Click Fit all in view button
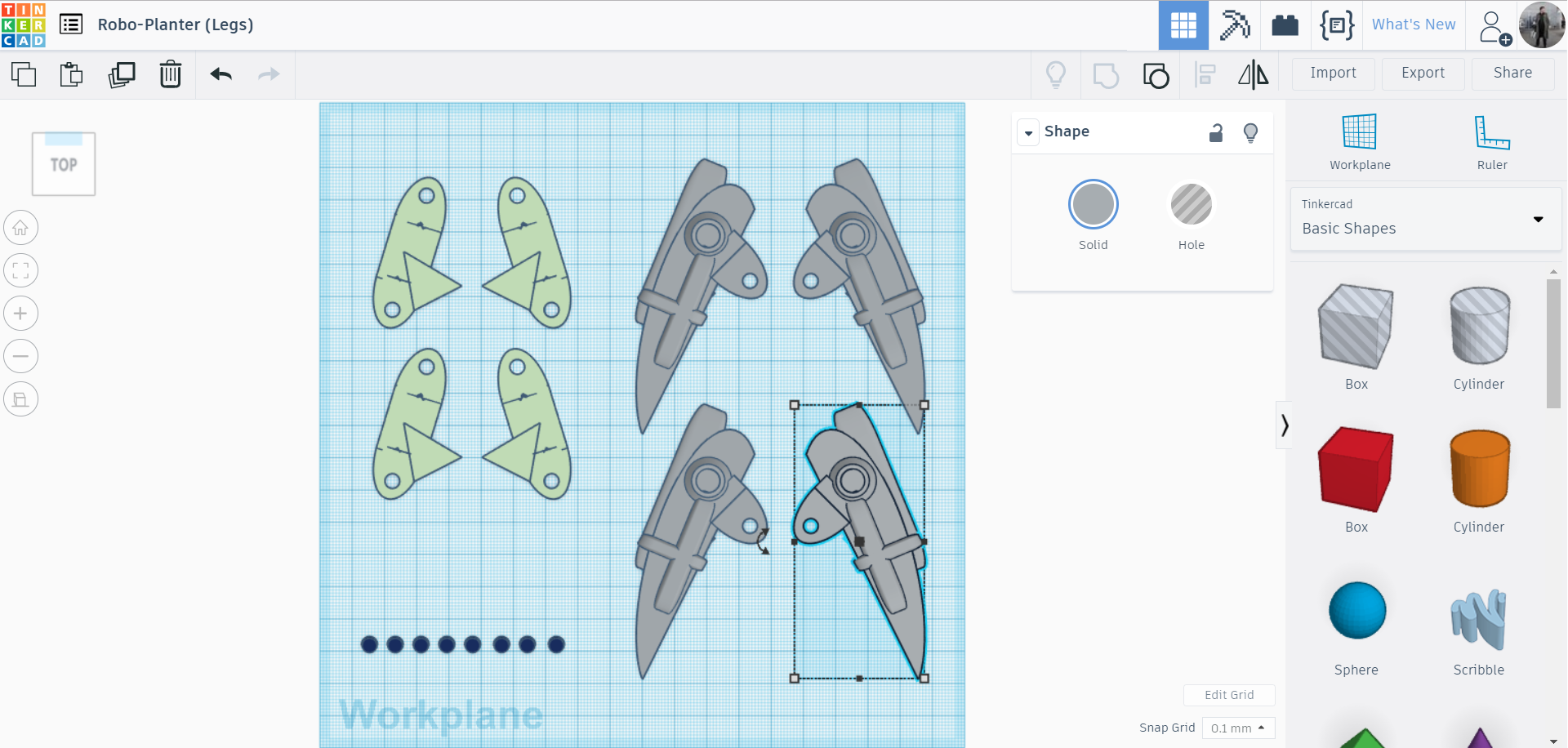Screen dimensions: 1568x748 [x=21, y=270]
